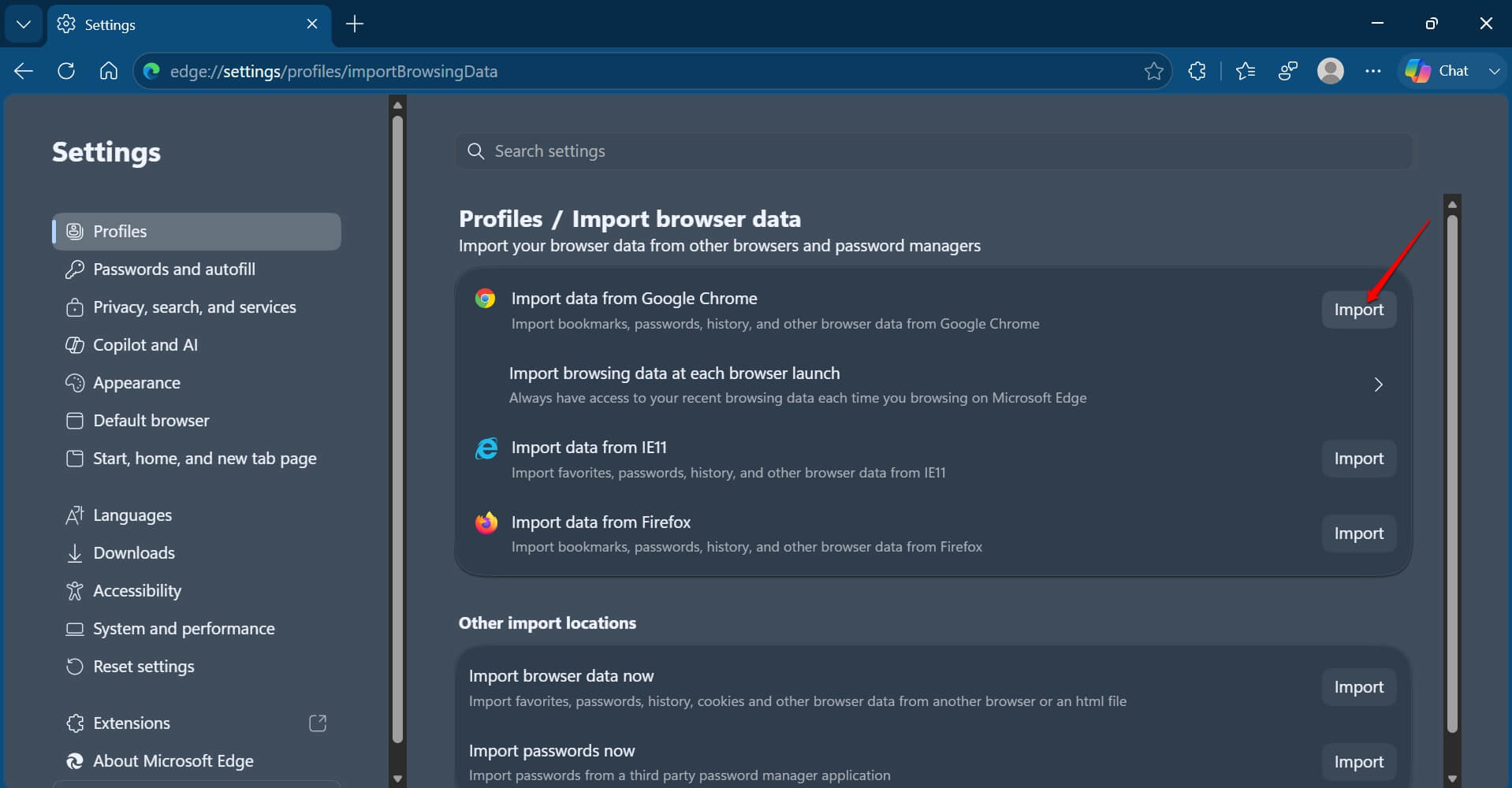Click the Profiles breadcrumb link

pos(501,219)
